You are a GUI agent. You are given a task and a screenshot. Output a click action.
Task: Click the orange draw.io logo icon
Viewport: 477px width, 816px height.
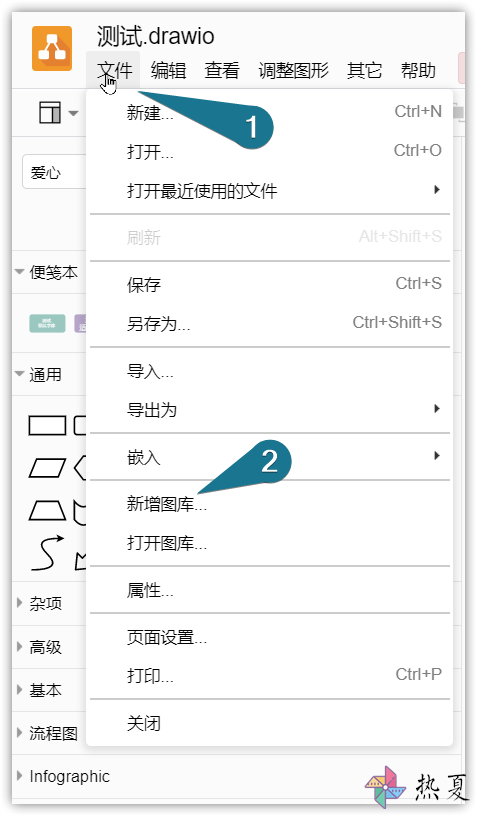[x=52, y=48]
